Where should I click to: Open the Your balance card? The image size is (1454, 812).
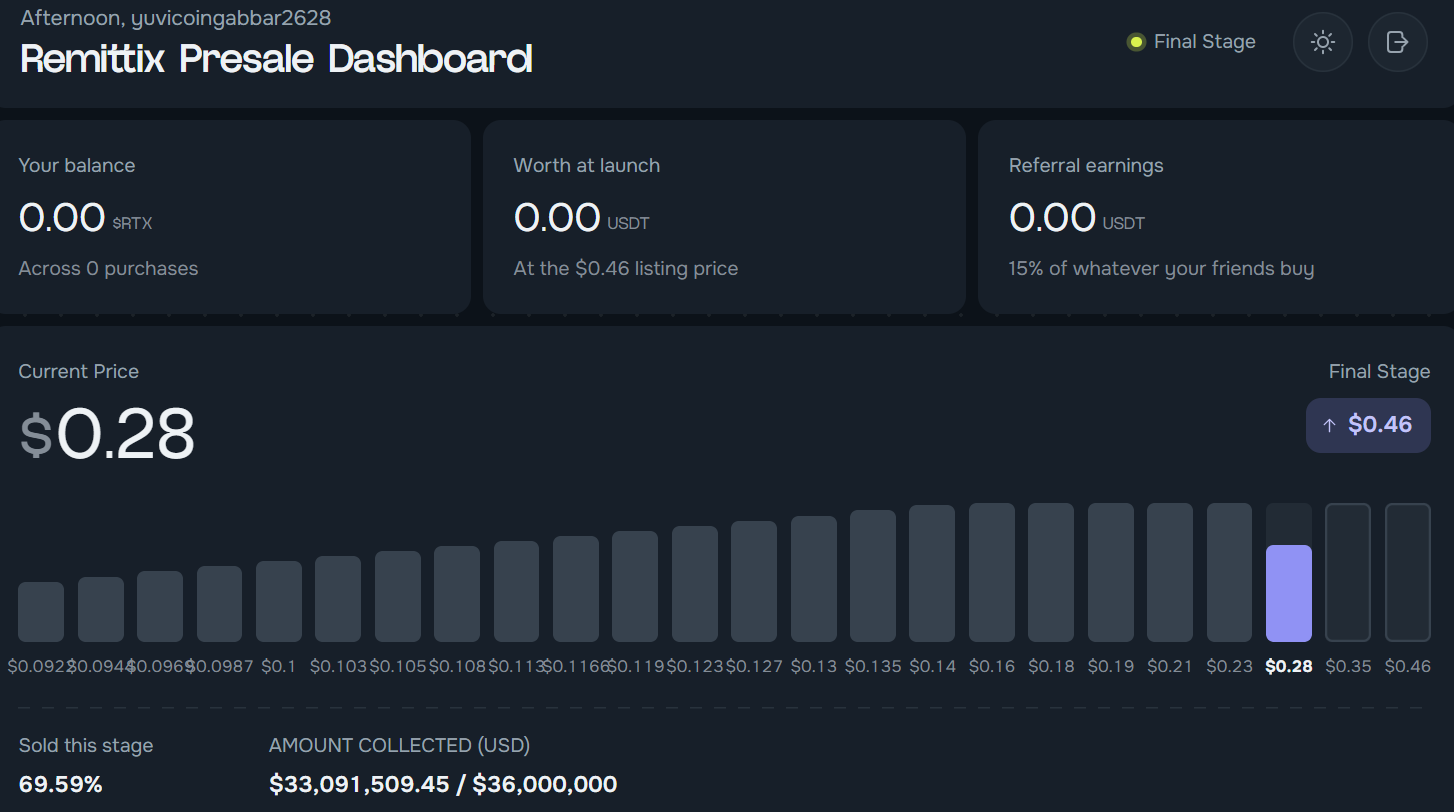233,217
